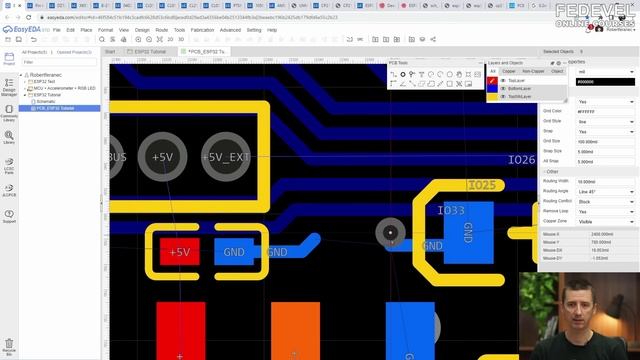Select the Group/Ungroup tool in PCB Tools
Screen dimensions: 640x360
coord(459,84)
